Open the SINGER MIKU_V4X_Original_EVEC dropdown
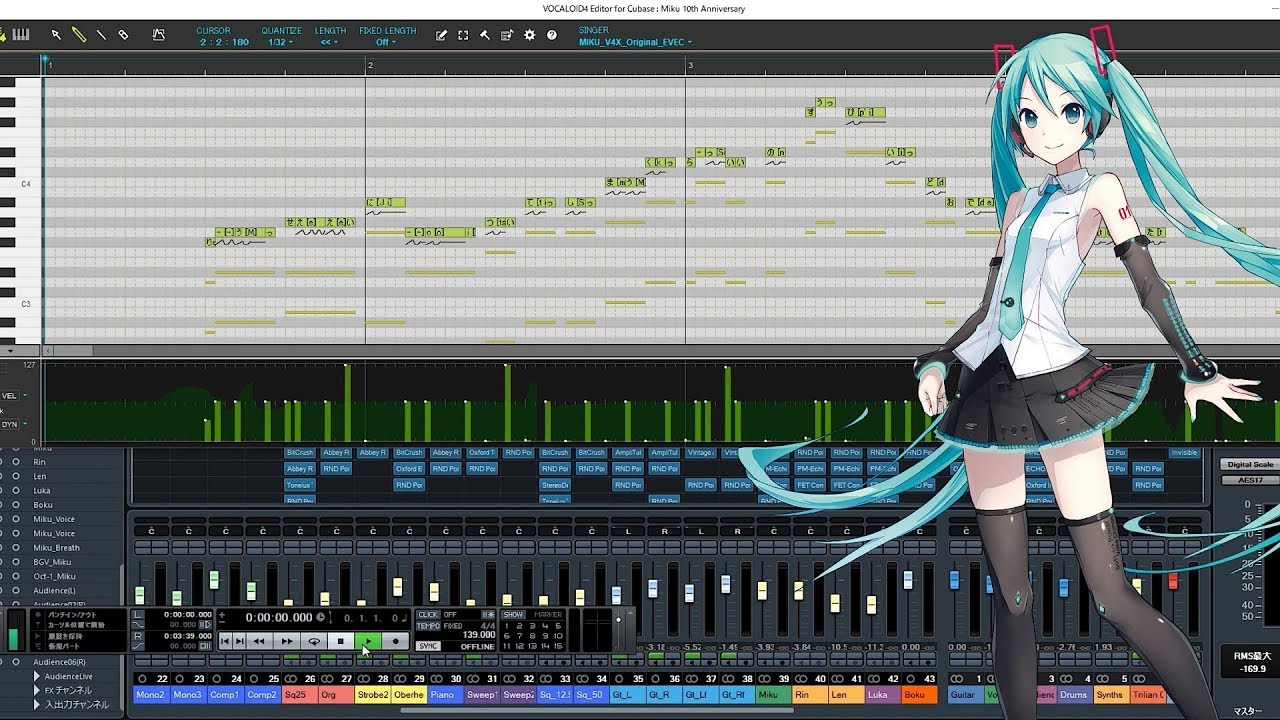Image resolution: width=1280 pixels, height=720 pixels. pos(635,42)
